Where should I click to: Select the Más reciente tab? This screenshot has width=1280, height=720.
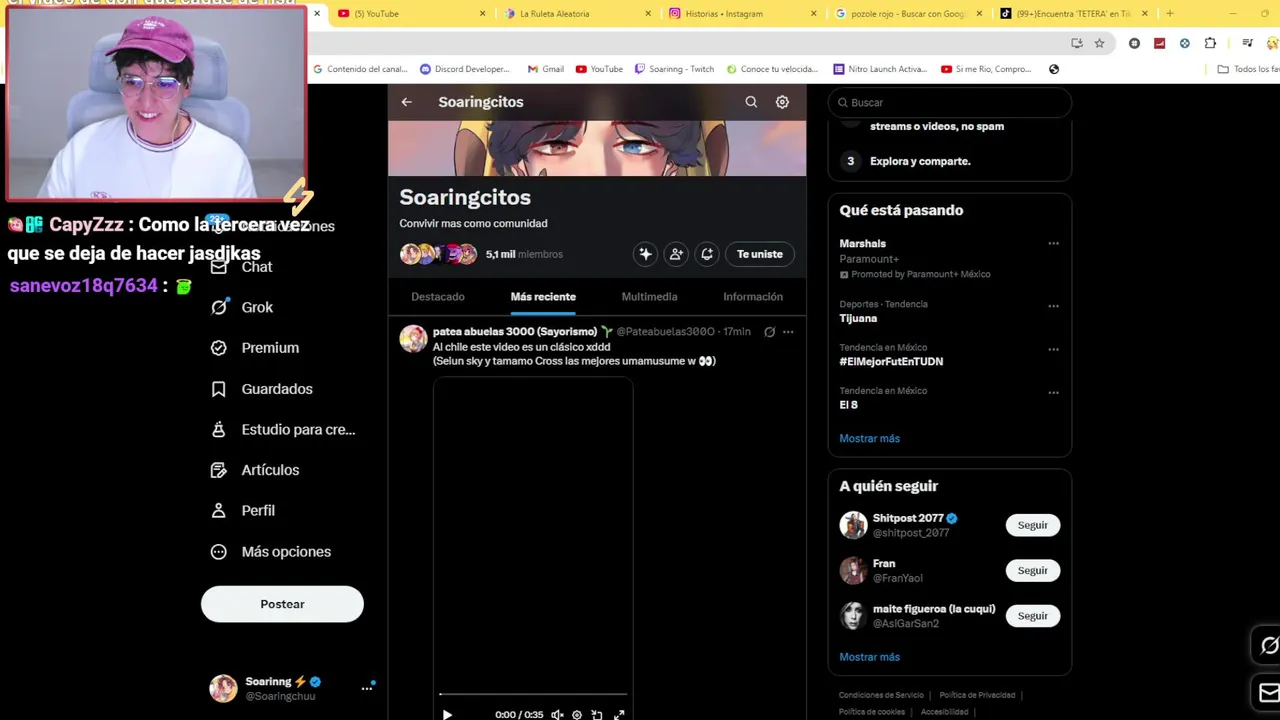tap(543, 297)
